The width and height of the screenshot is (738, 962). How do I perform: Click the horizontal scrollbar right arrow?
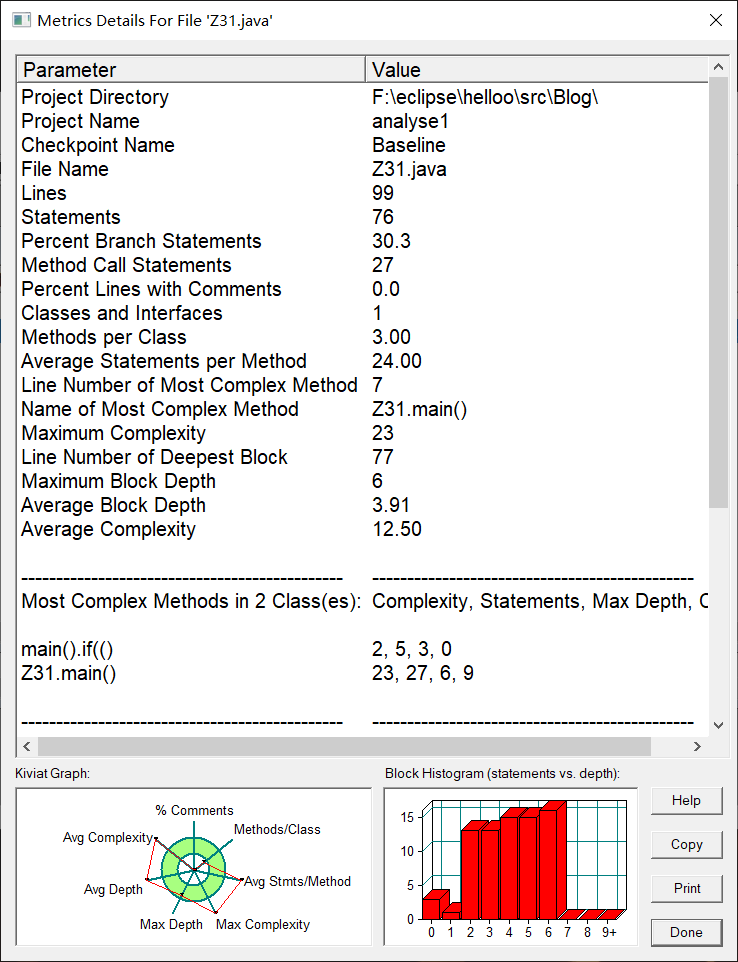698,746
